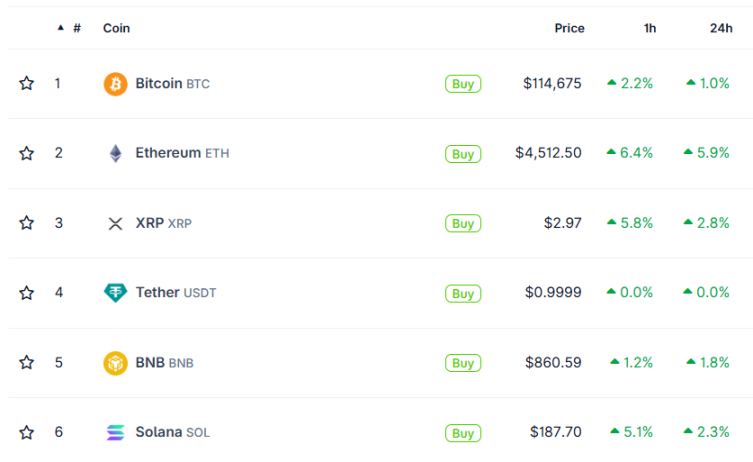This screenshot has width=753, height=462.
Task: Favorite Bitcoin with the star
Action: tap(26, 83)
